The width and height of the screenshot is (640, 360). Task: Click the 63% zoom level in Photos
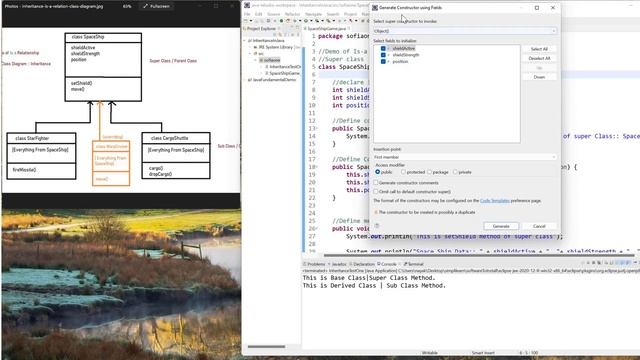click(x=127, y=6)
